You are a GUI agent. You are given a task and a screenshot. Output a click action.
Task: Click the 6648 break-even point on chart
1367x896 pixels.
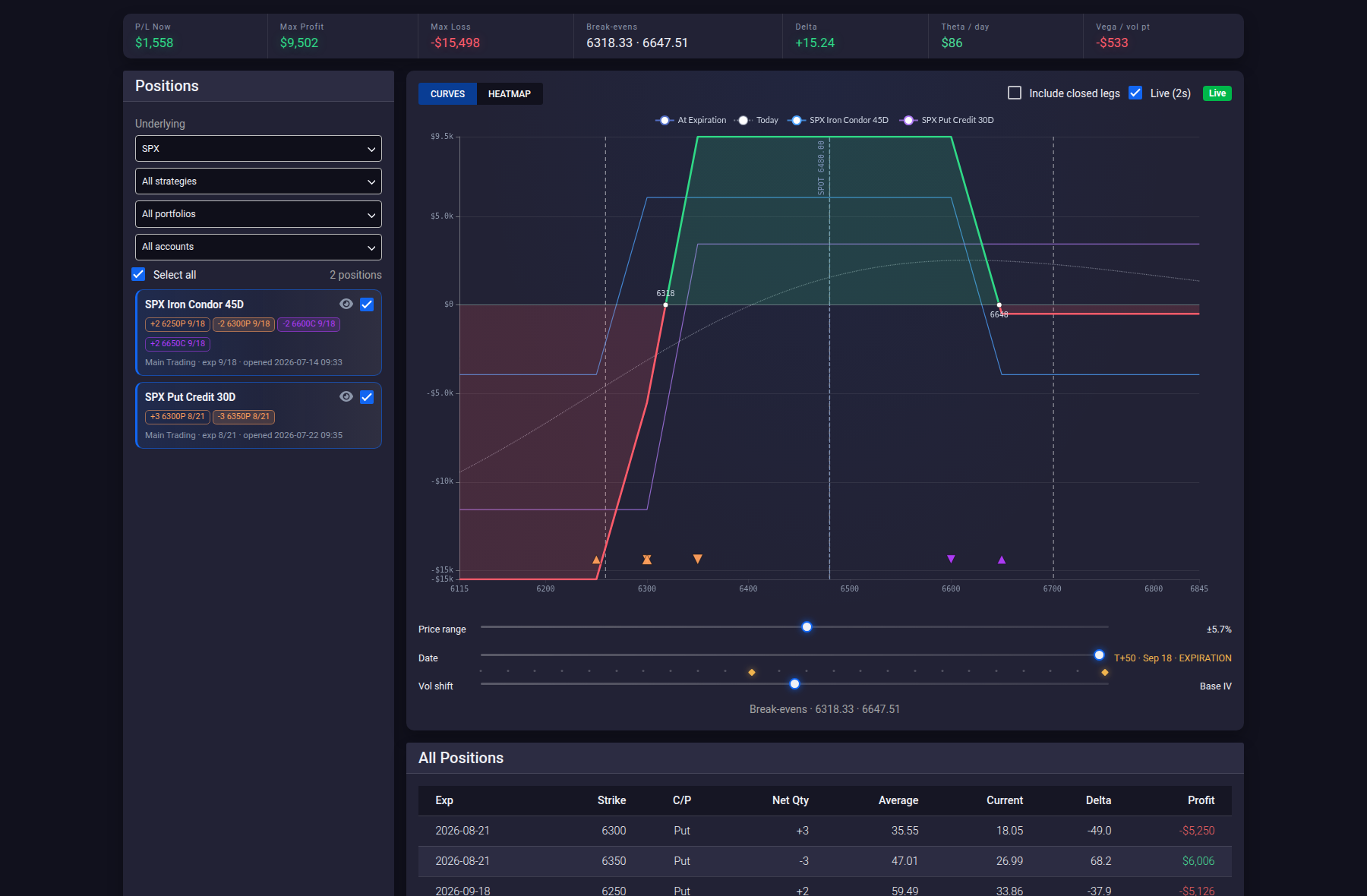tap(999, 305)
